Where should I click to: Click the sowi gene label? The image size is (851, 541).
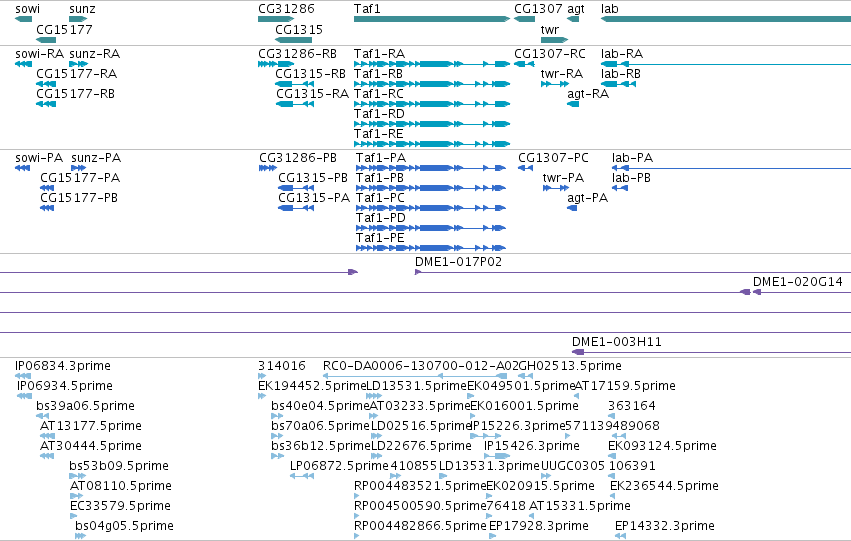pyautogui.click(x=27, y=9)
